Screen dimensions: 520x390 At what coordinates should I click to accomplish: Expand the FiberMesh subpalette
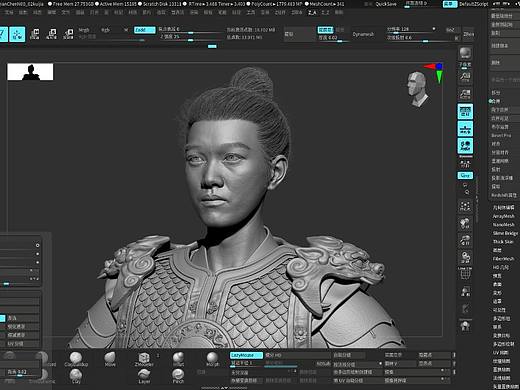pos(503,259)
